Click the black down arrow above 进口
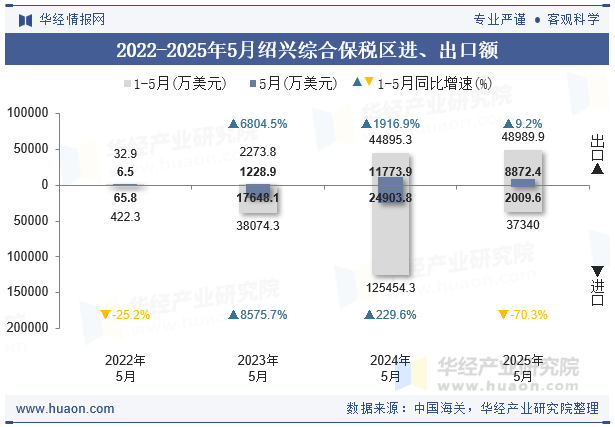 coord(597,271)
